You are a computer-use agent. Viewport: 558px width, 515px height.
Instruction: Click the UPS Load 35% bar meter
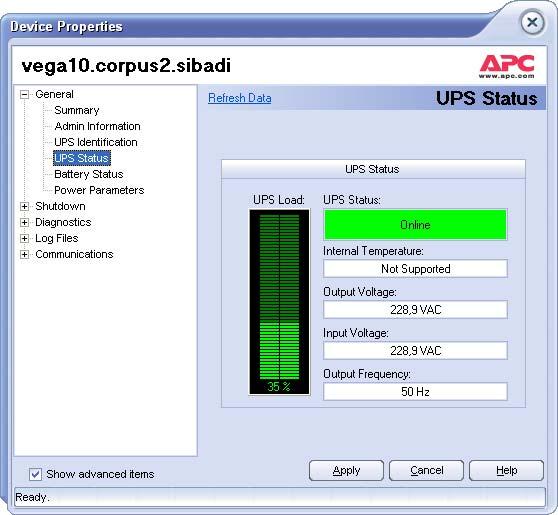[x=279, y=302]
